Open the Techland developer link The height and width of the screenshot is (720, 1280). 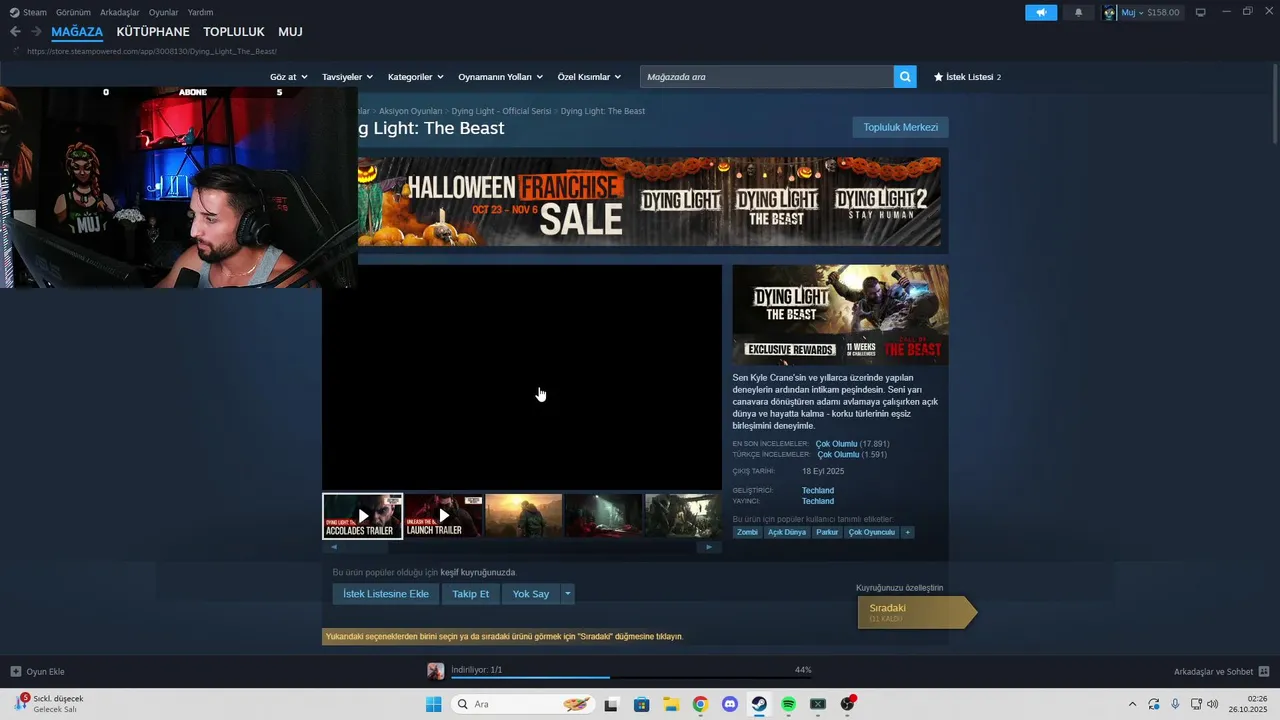pyautogui.click(x=818, y=490)
